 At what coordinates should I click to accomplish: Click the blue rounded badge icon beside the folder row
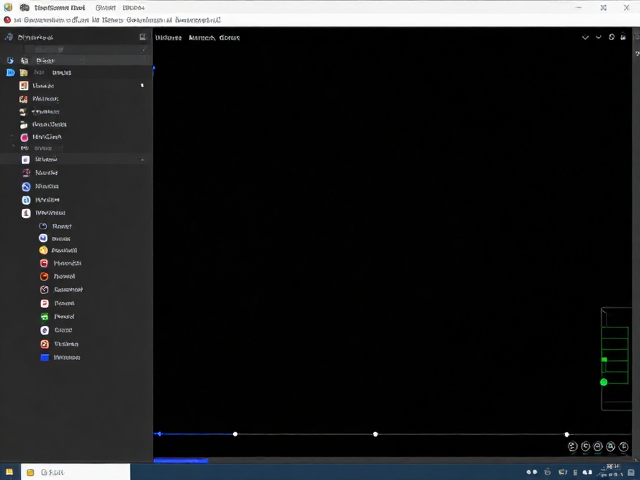click(x=11, y=73)
